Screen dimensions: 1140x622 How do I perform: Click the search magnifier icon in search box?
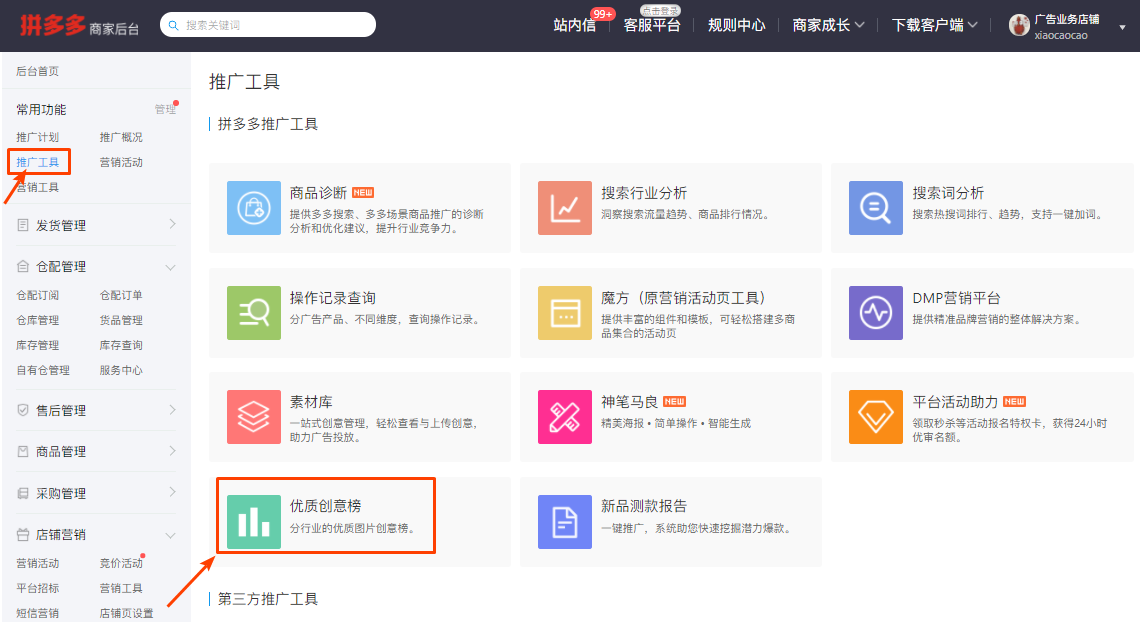pos(173,25)
